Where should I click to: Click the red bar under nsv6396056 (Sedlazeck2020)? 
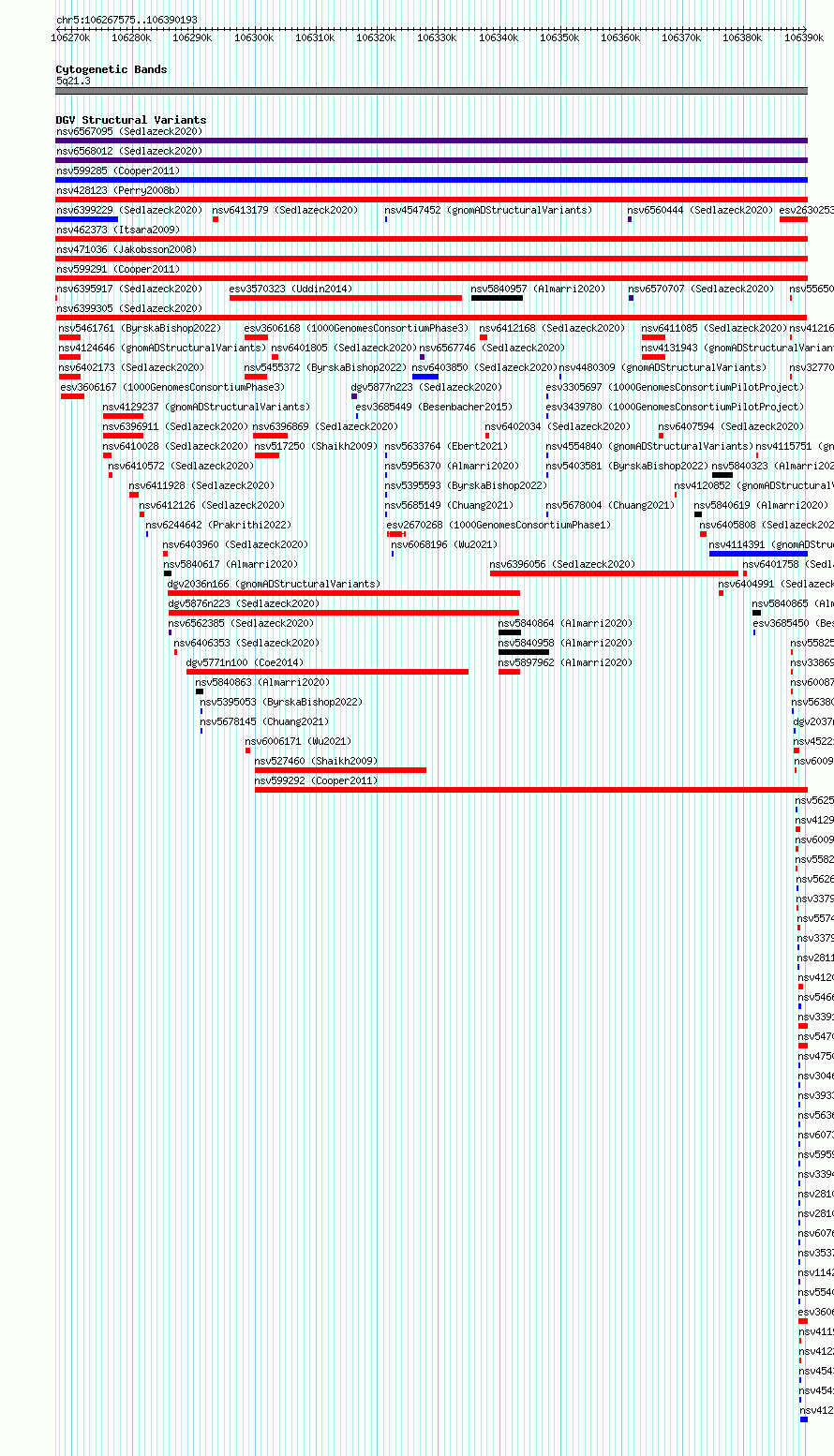click(614, 573)
